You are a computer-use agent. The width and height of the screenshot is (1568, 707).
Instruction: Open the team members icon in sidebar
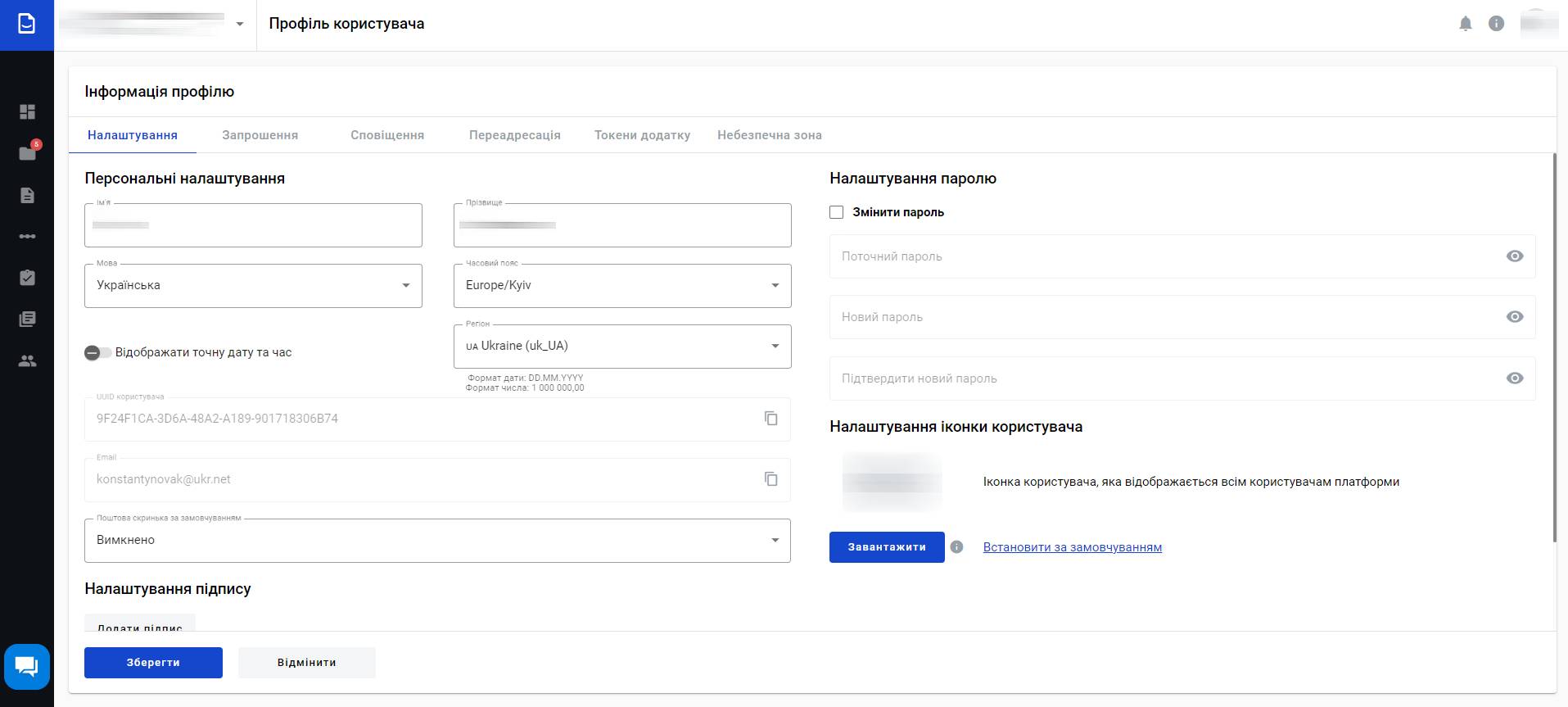point(27,360)
